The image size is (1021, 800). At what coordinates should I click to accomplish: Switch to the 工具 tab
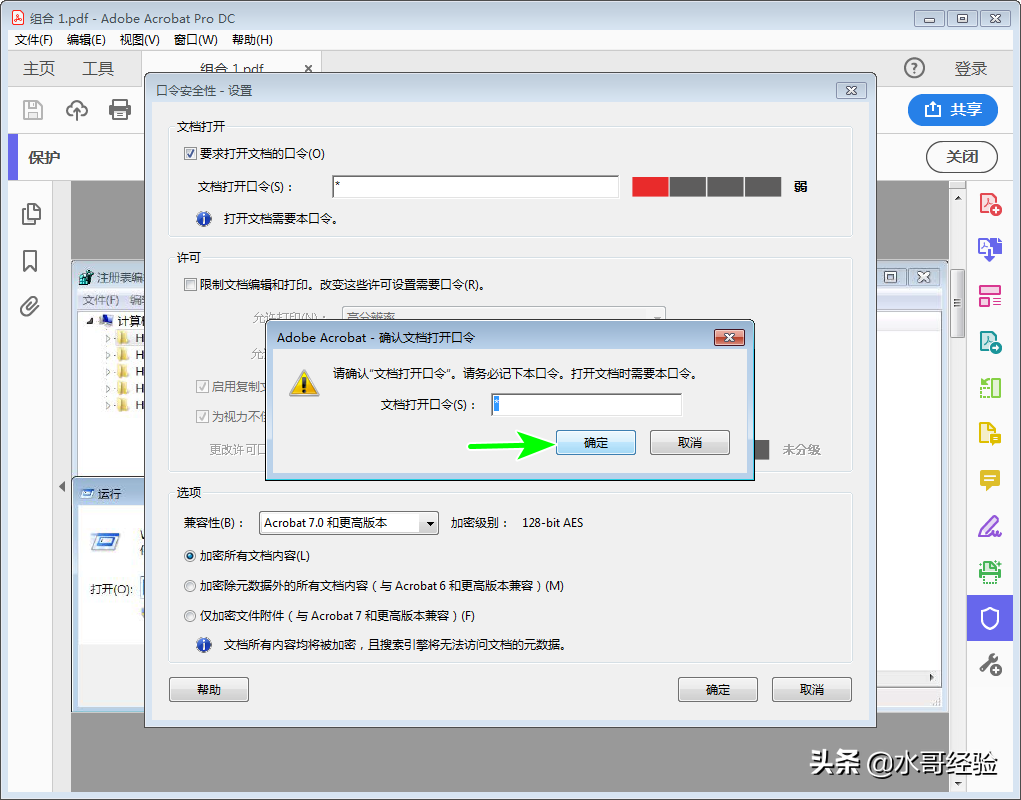click(x=98, y=68)
